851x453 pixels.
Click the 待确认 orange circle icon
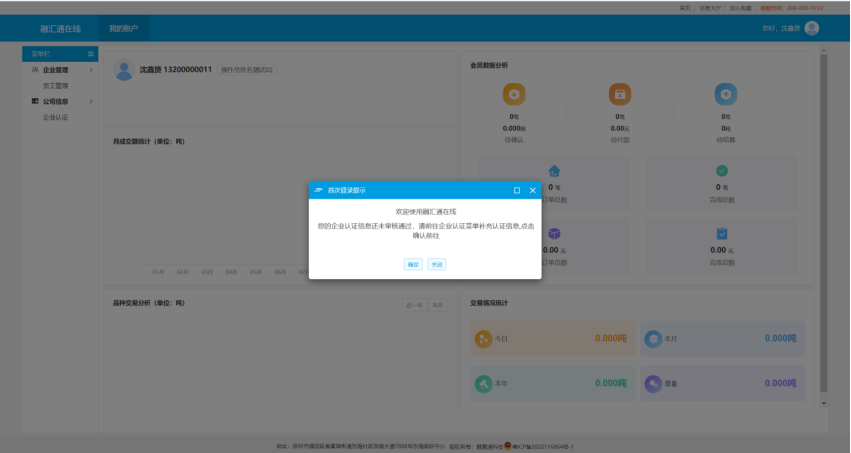[x=514, y=94]
